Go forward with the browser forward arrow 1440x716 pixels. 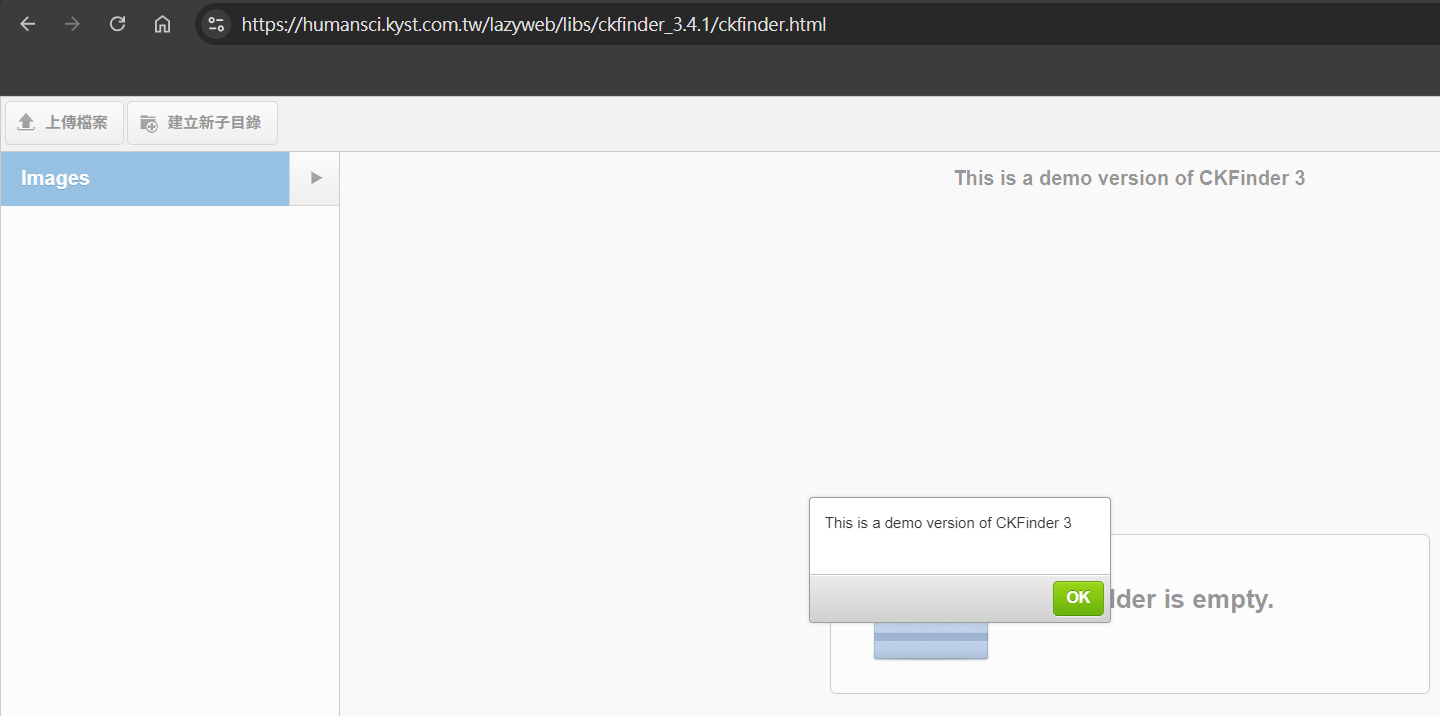(72, 24)
